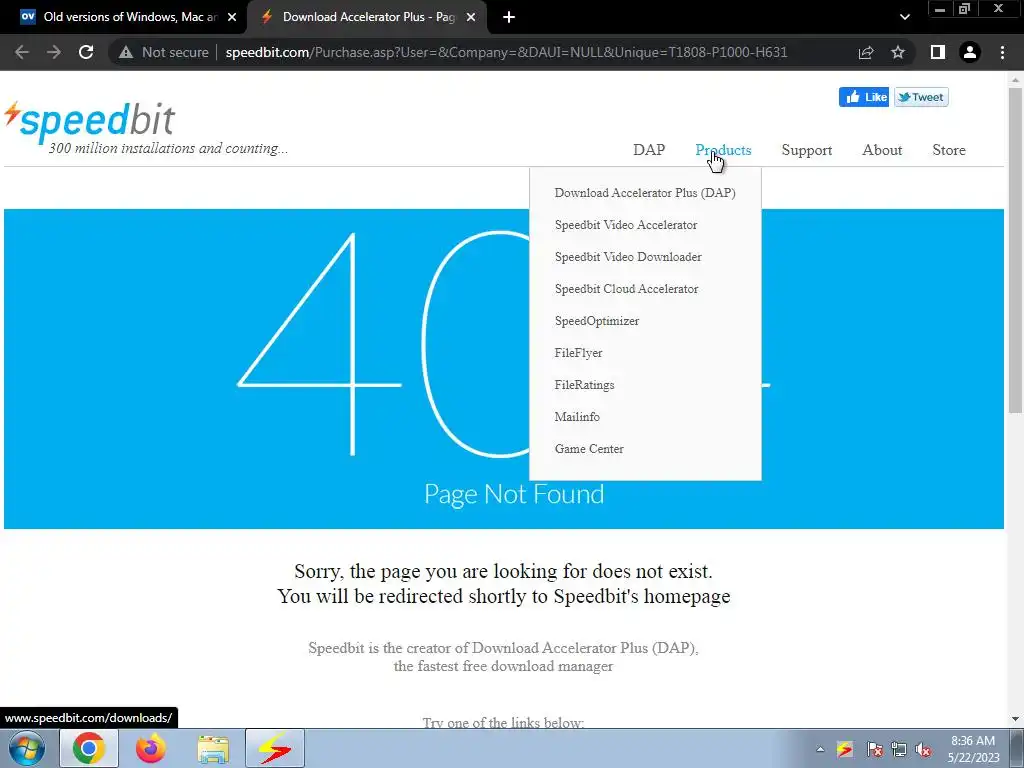The image size is (1024, 768).
Task: Click the 'Page Not Found' text
Action: click(514, 494)
